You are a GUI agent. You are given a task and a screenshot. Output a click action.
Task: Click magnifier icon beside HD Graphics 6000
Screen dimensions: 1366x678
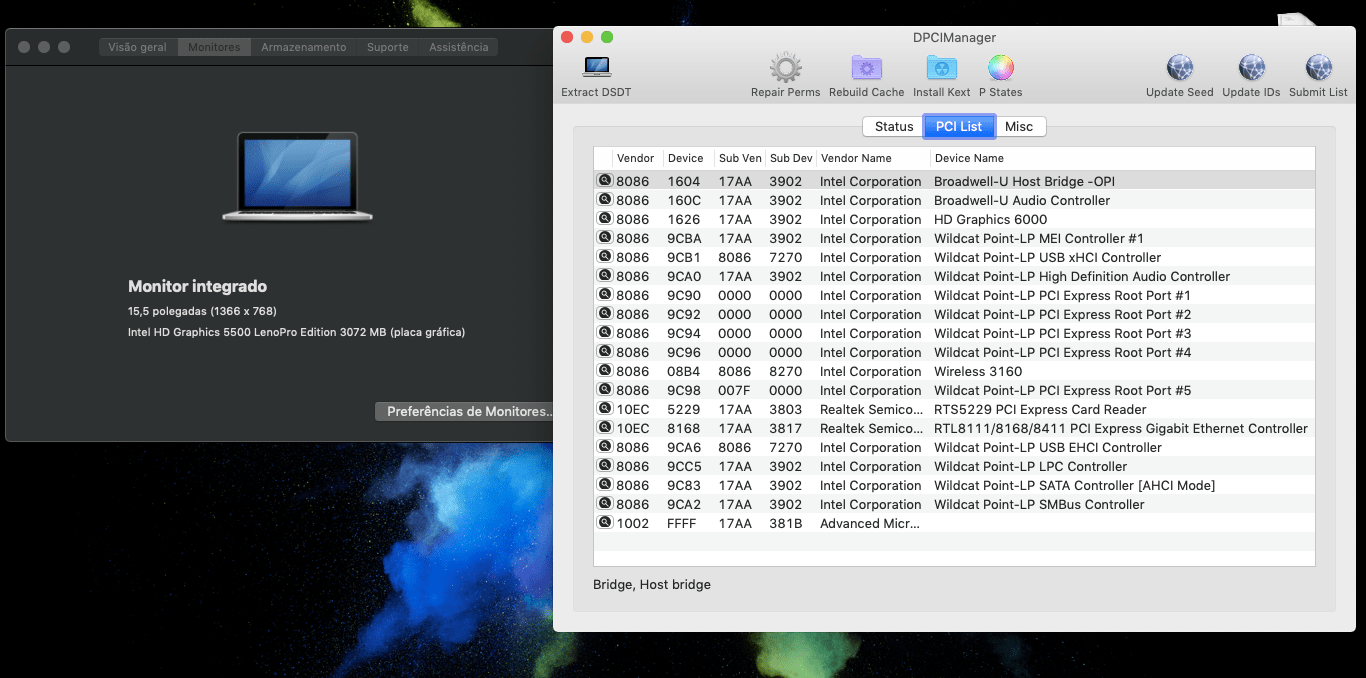[x=604, y=219]
